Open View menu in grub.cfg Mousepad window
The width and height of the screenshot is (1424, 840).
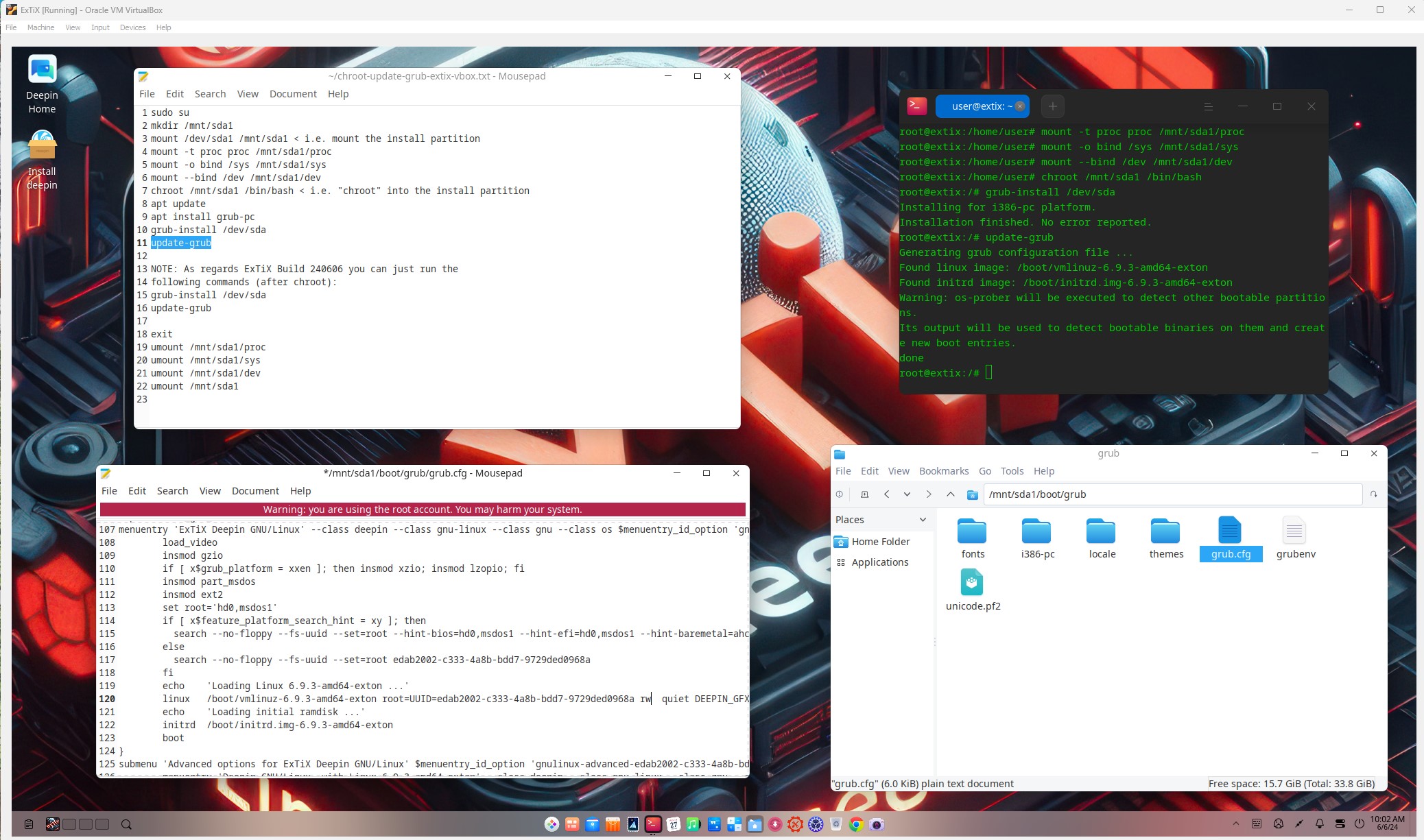coord(210,491)
